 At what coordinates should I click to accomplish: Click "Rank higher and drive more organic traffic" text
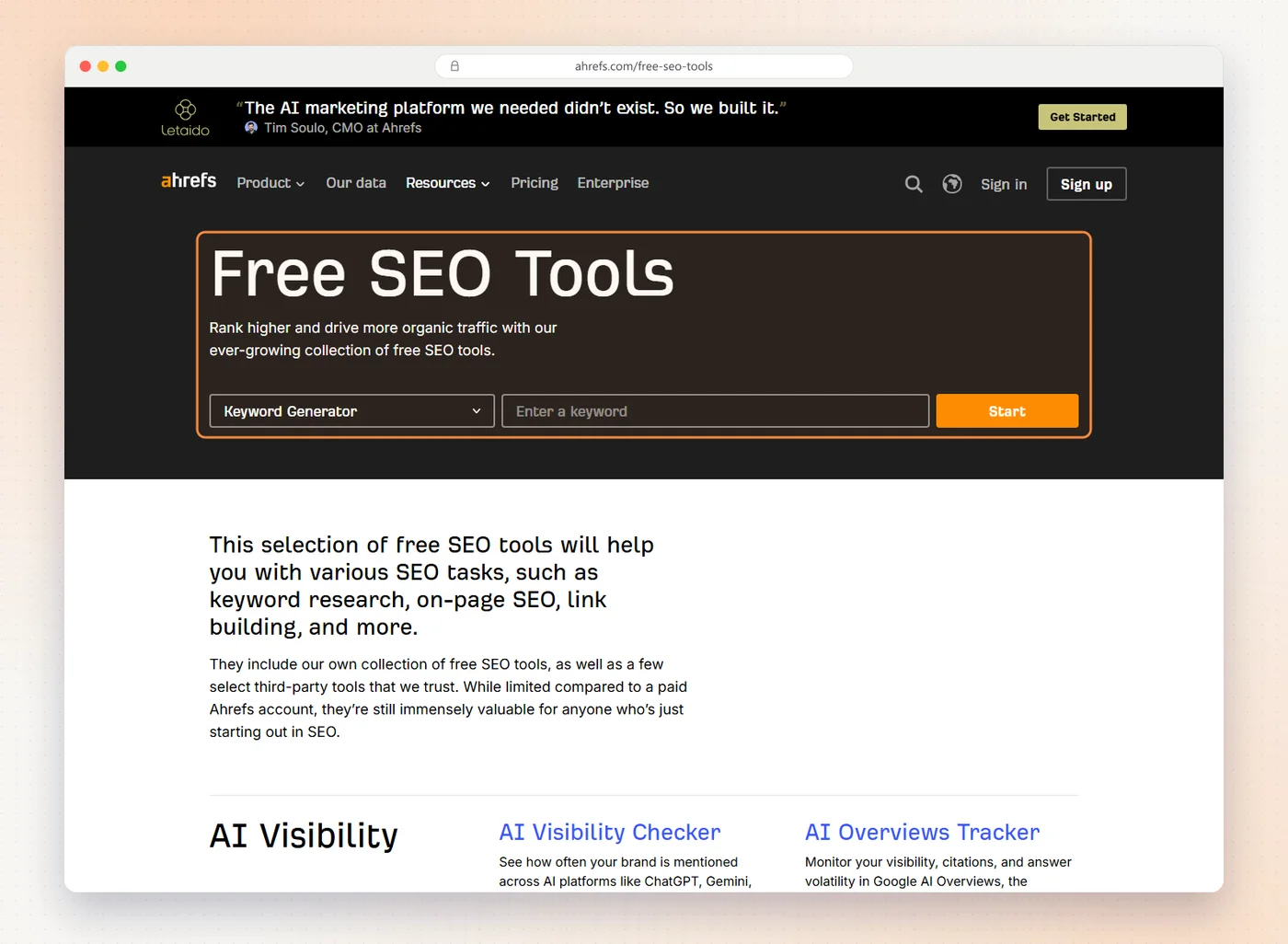[x=384, y=339]
